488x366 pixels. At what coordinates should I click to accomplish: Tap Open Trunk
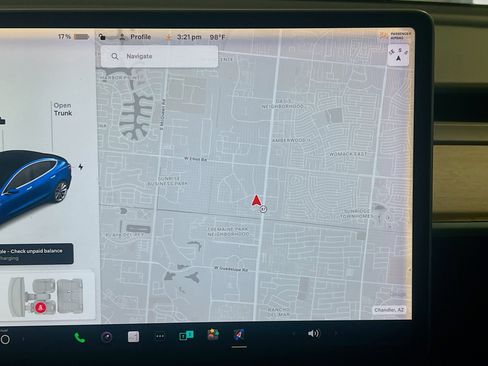(x=63, y=109)
